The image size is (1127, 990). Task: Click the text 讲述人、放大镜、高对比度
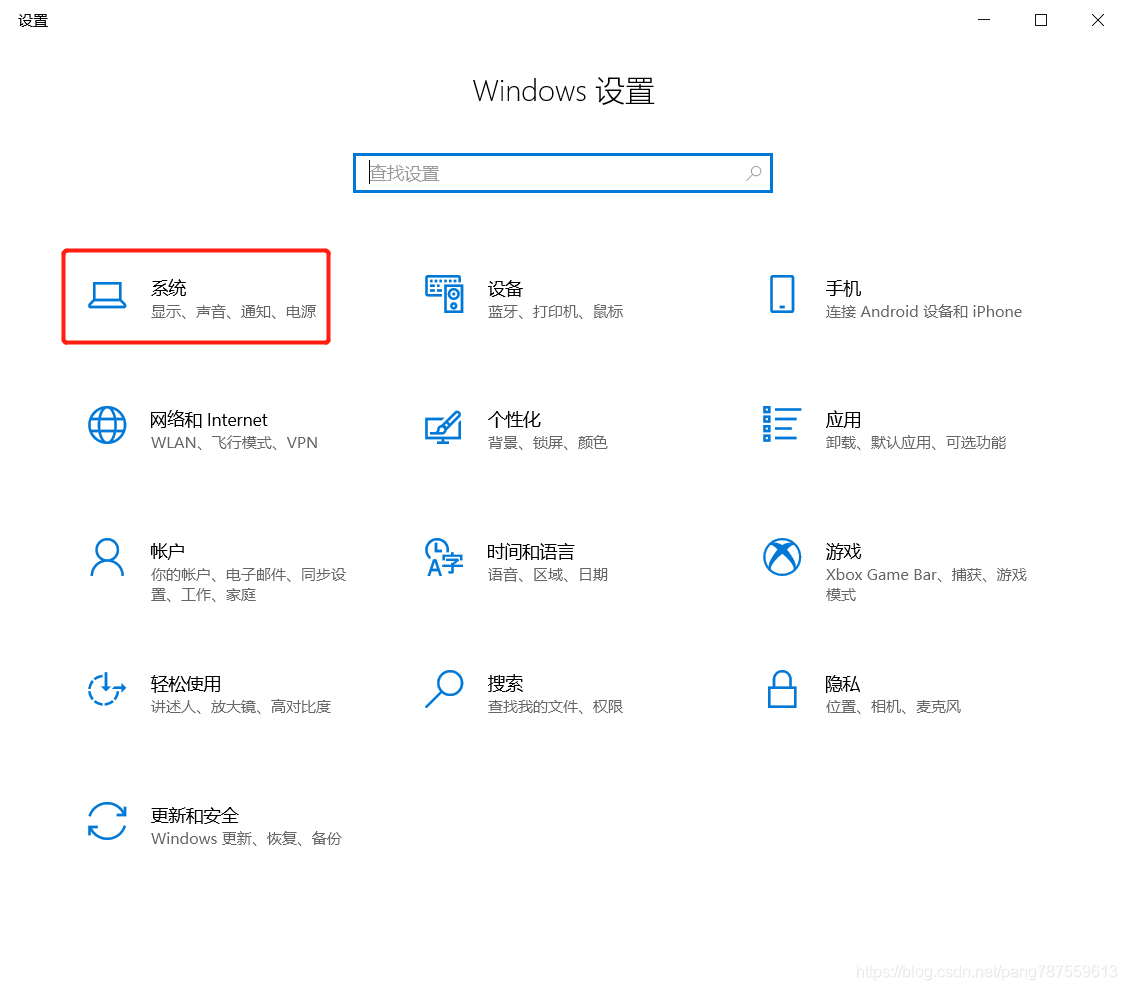[241, 707]
